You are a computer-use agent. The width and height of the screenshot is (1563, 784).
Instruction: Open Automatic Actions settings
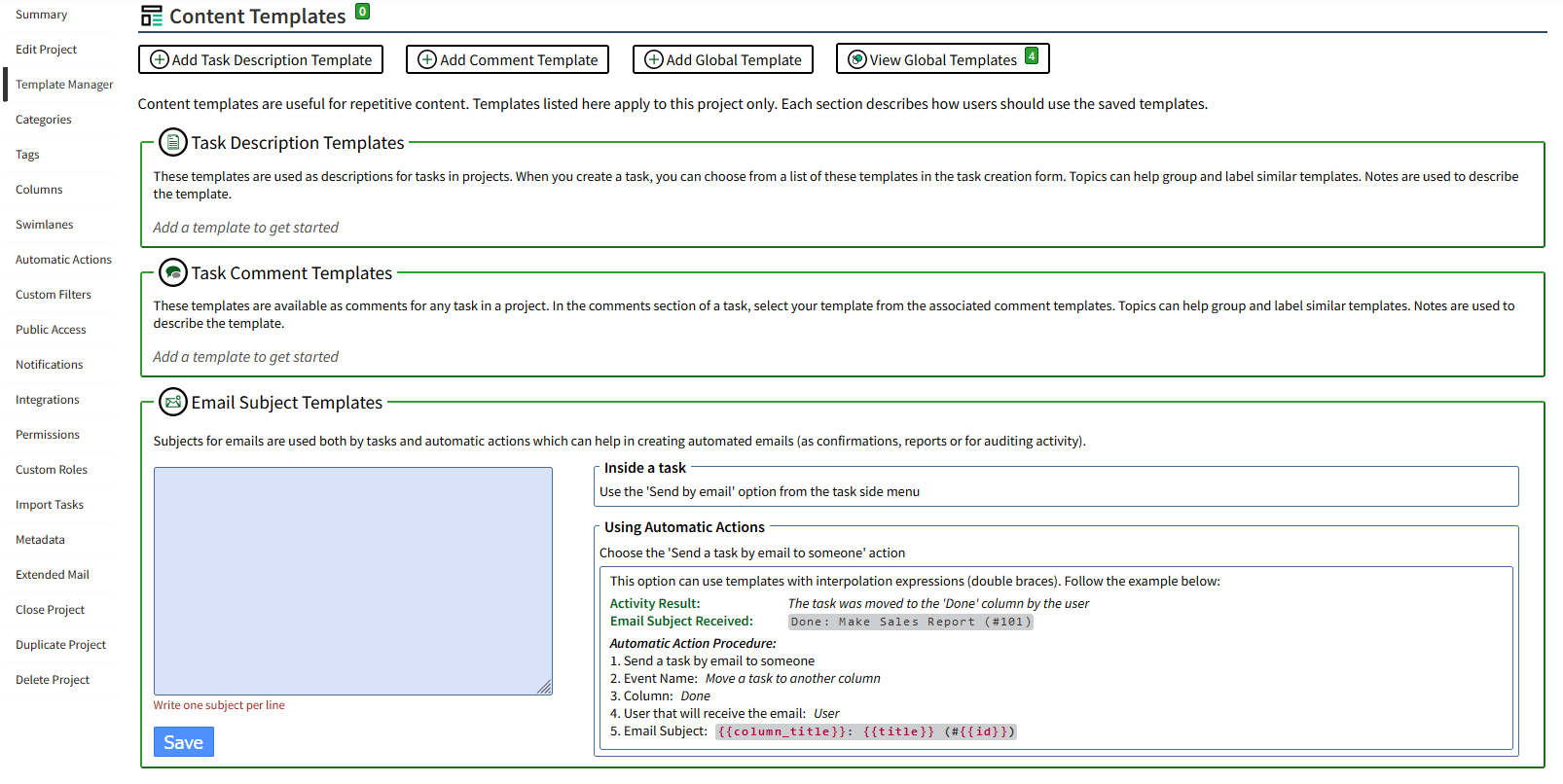(x=63, y=260)
